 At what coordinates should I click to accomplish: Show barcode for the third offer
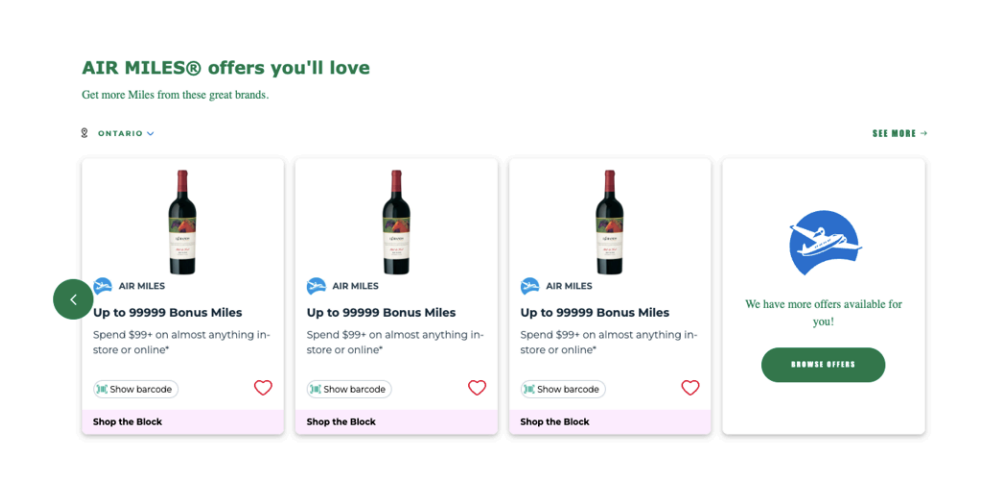click(x=563, y=389)
